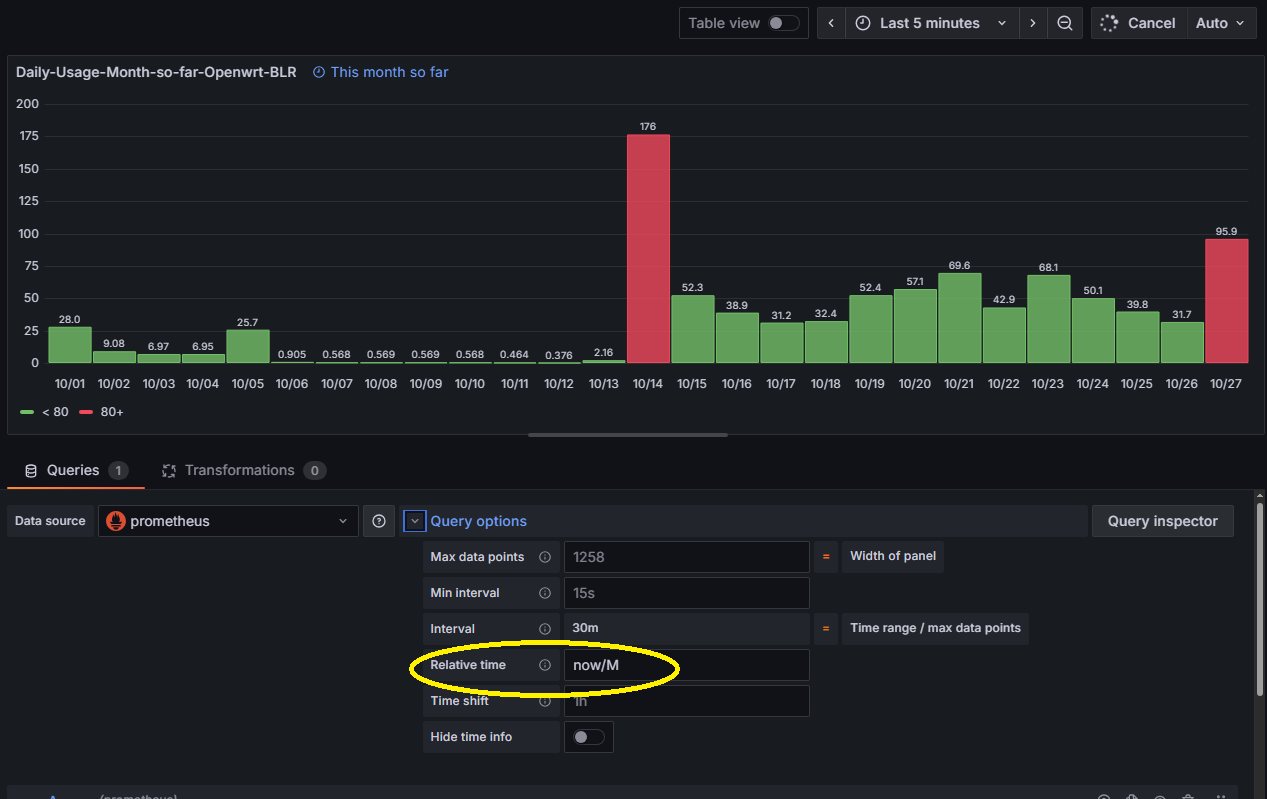Click the Query options label
The image size is (1267, 799).
point(478,521)
